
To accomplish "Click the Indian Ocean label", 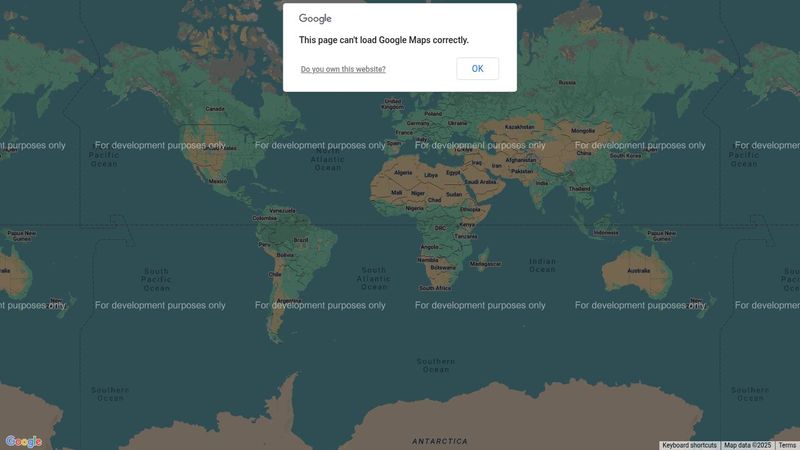I will (x=542, y=265).
